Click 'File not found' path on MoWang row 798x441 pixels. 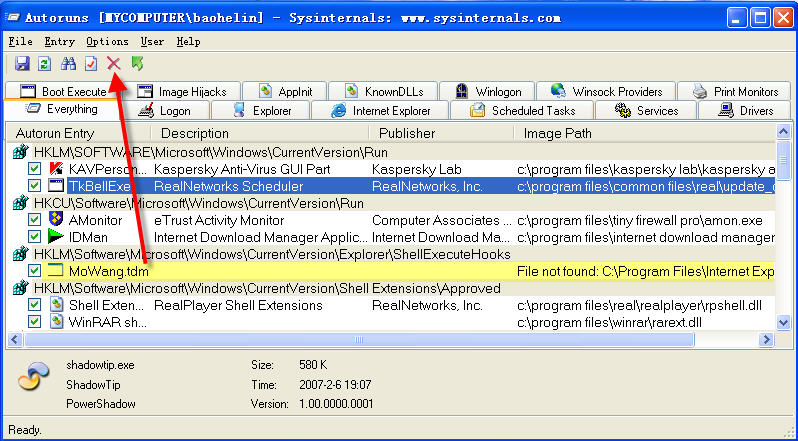point(645,271)
